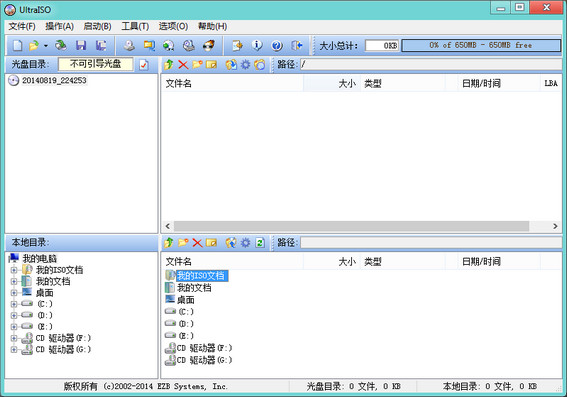The width and height of the screenshot is (567, 397).
Task: Click the disc pane scrollbar right arrow
Action: 555,226
